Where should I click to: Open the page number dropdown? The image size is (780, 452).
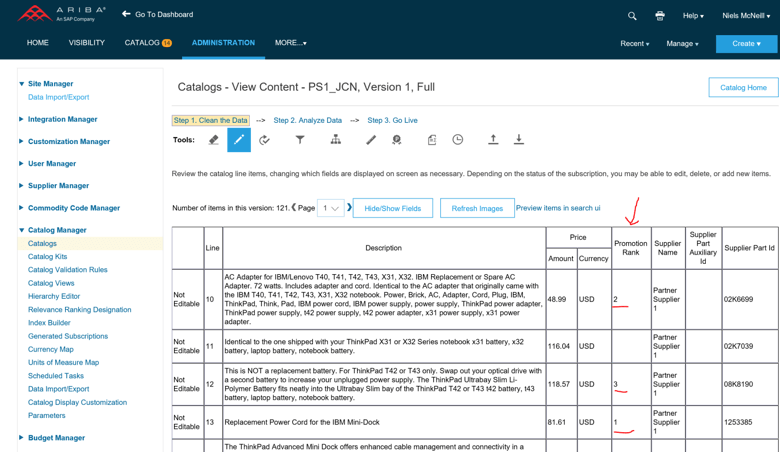point(330,208)
